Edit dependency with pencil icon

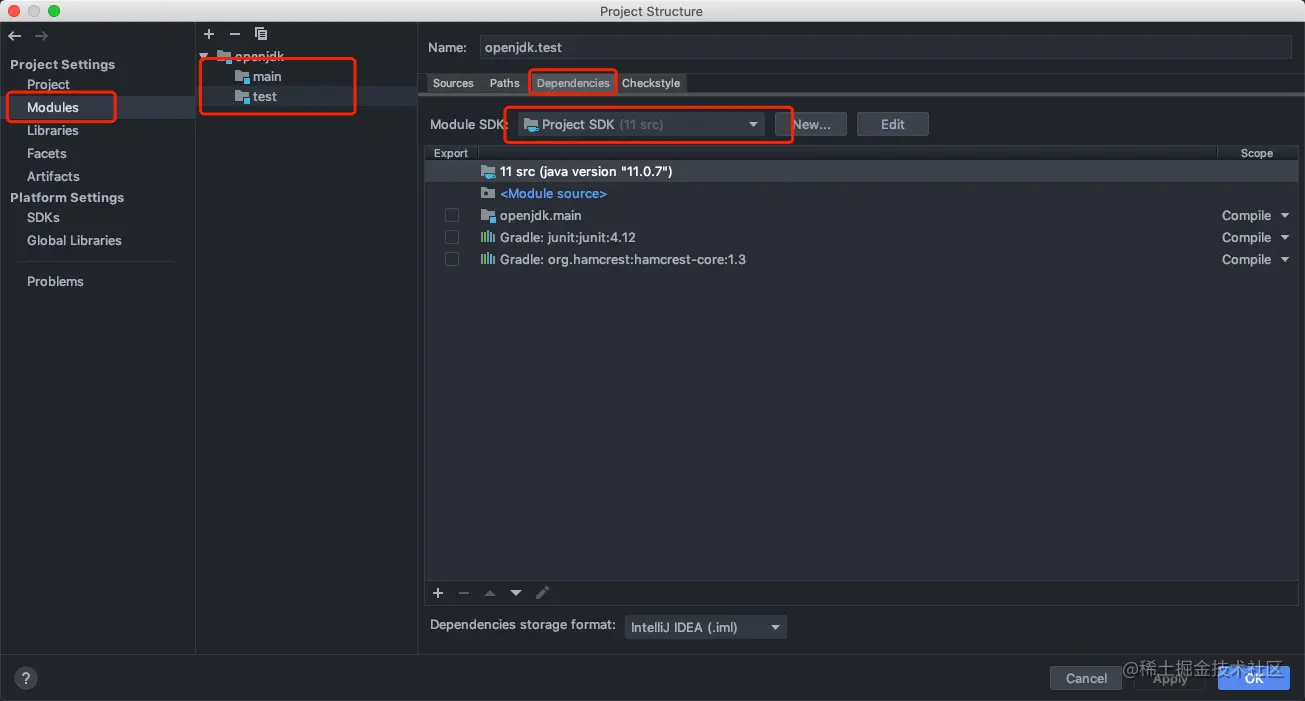click(x=542, y=593)
